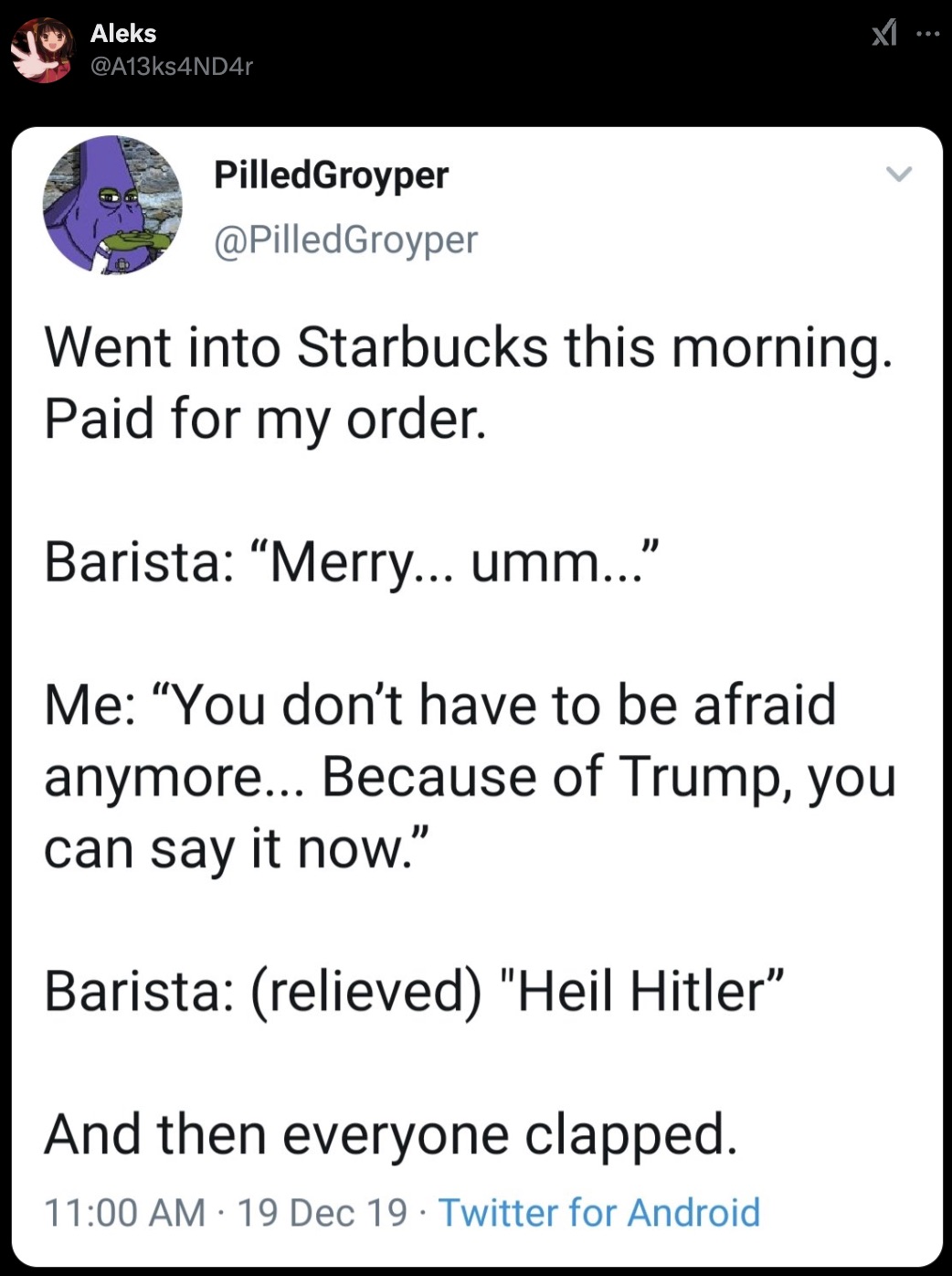Image resolution: width=952 pixels, height=1276 pixels.
Task: Click the PilledGroyper display name
Action: coord(331,174)
